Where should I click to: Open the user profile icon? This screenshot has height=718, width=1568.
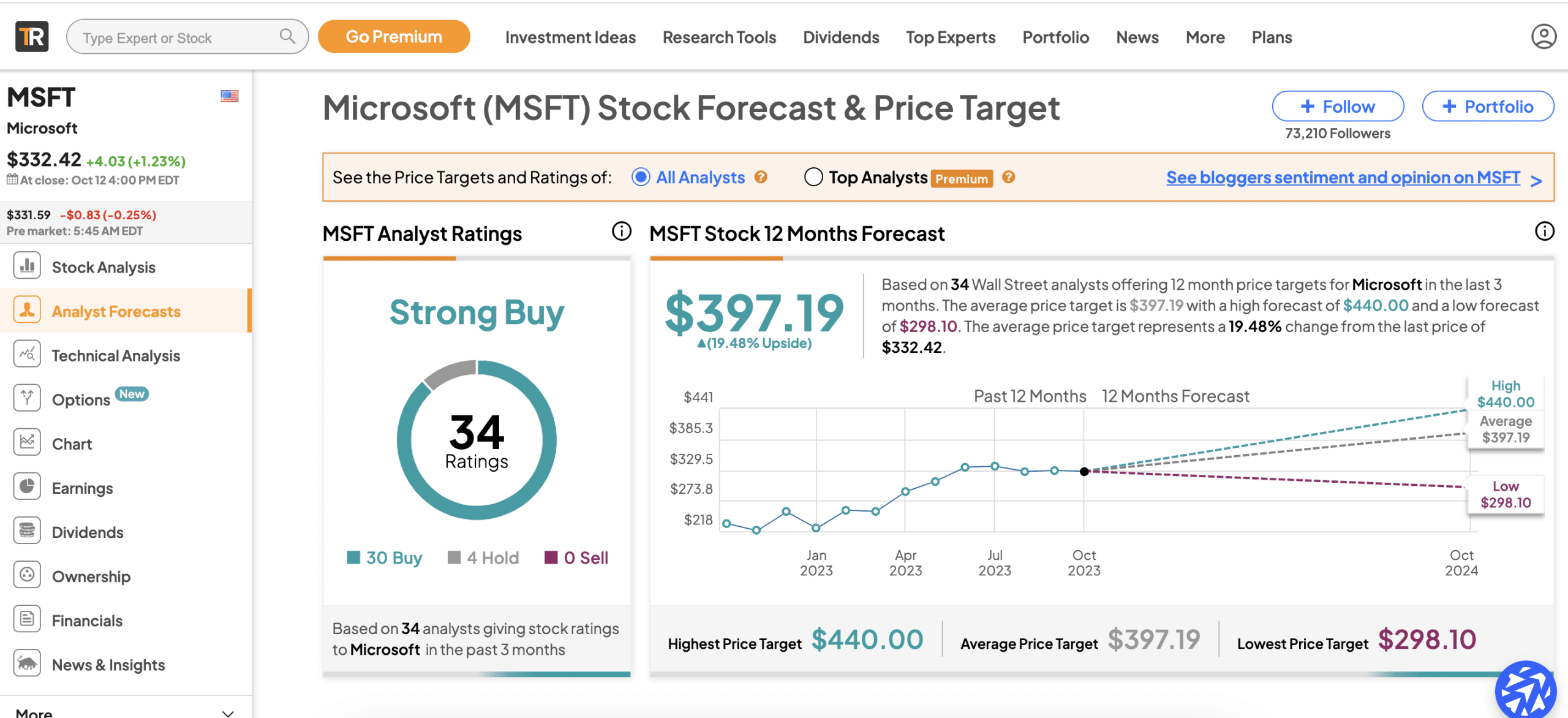(x=1543, y=37)
